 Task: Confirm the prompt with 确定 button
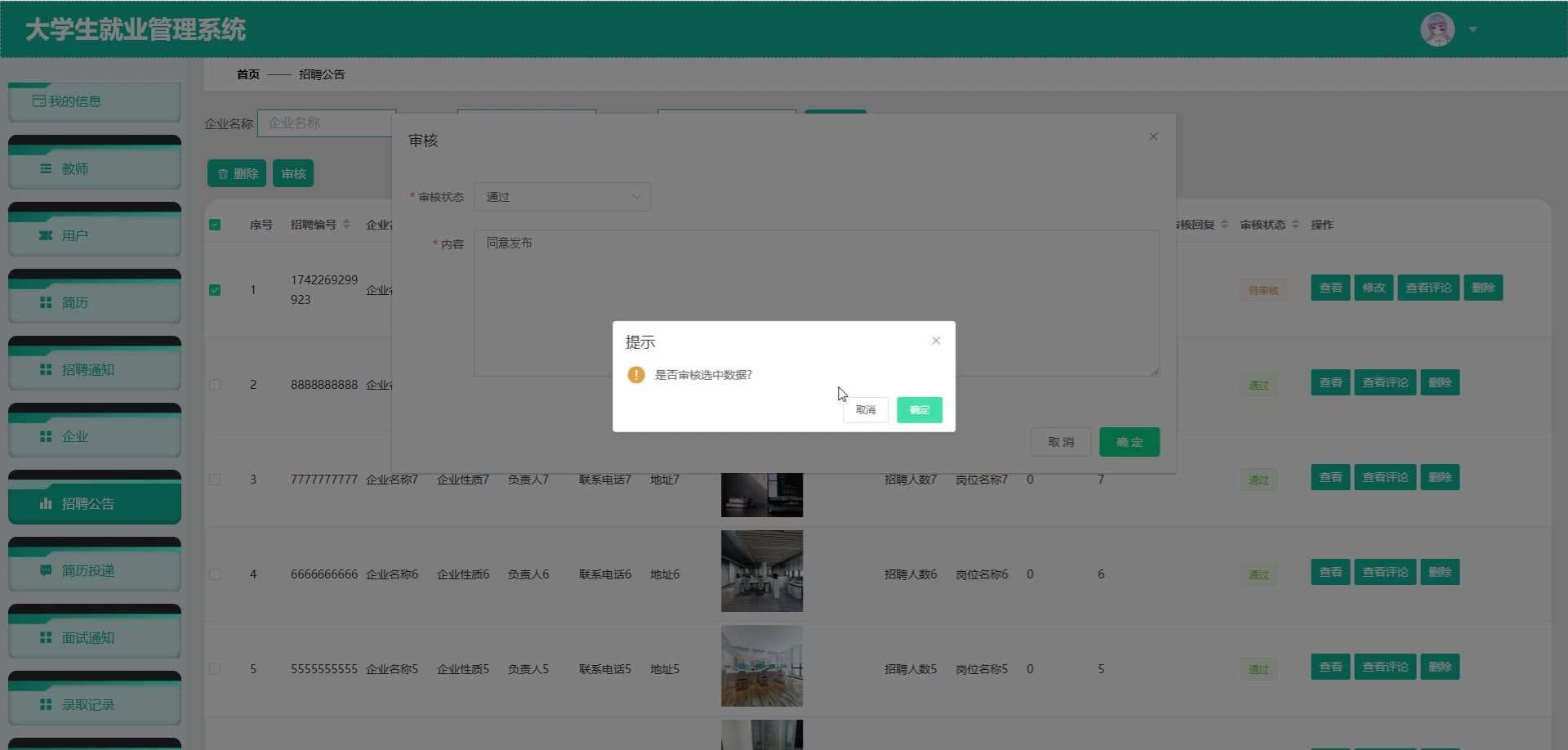919,409
